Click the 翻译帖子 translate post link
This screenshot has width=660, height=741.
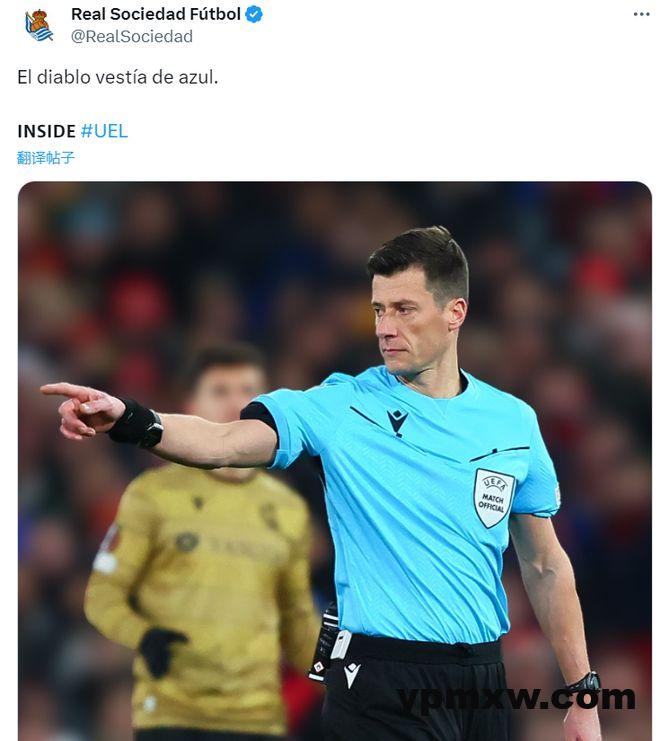(45, 157)
